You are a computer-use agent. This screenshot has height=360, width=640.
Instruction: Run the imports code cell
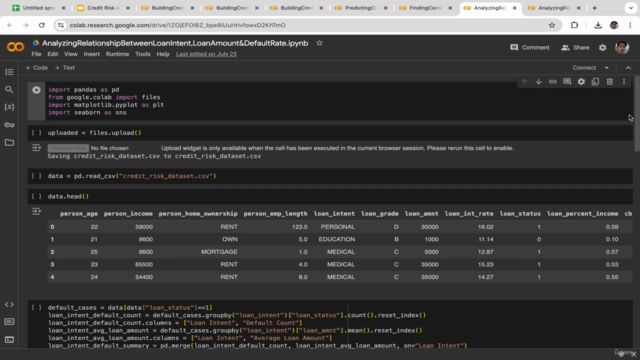pyautogui.click(x=36, y=90)
